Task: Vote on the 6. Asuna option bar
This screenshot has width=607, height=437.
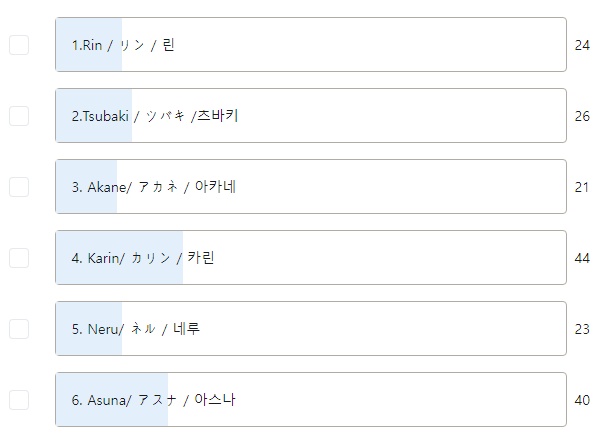Action: point(310,400)
